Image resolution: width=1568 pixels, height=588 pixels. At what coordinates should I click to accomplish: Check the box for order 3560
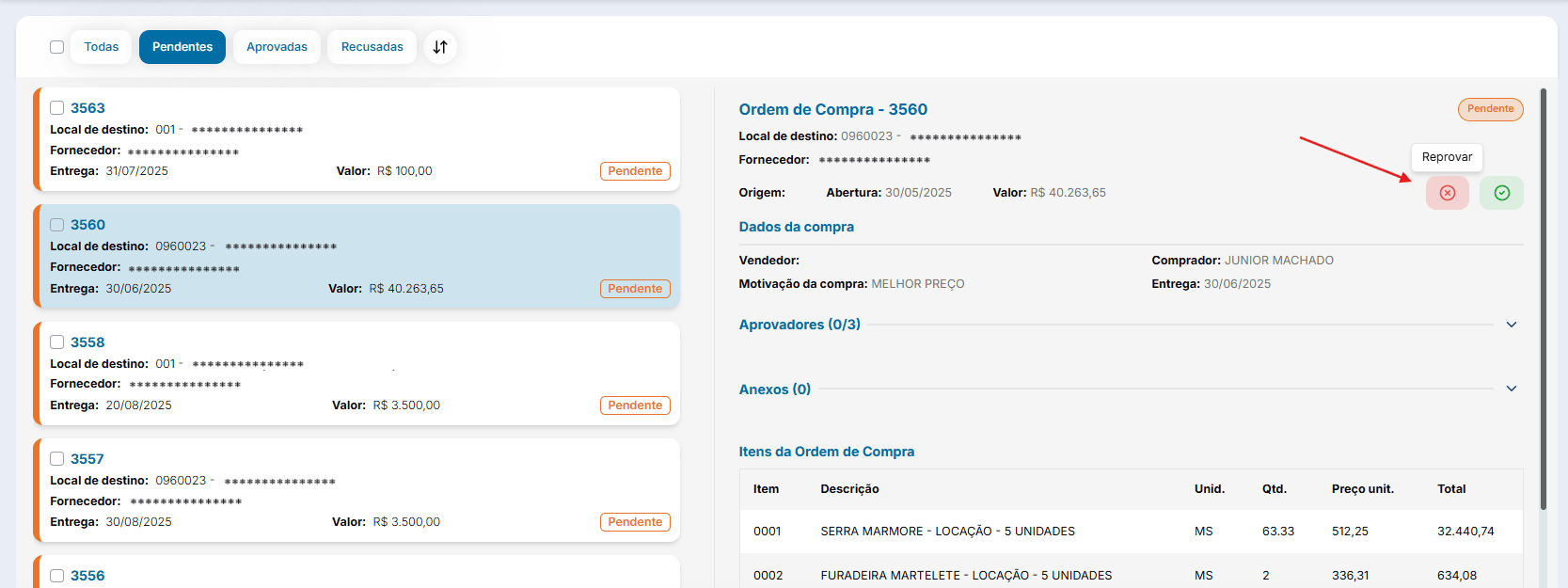click(x=57, y=225)
